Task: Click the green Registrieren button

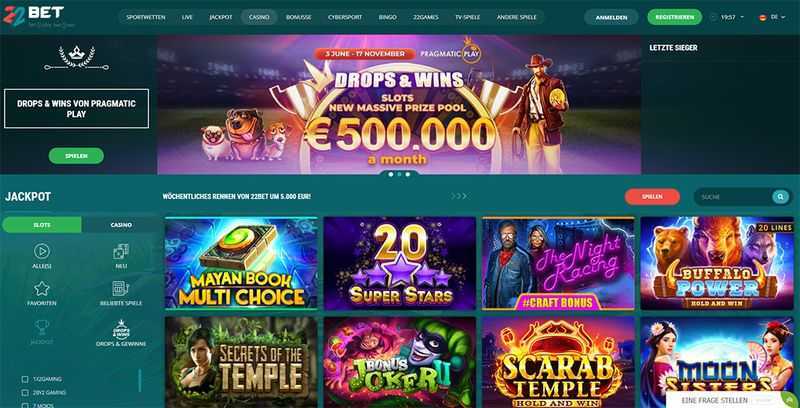Action: point(674,17)
